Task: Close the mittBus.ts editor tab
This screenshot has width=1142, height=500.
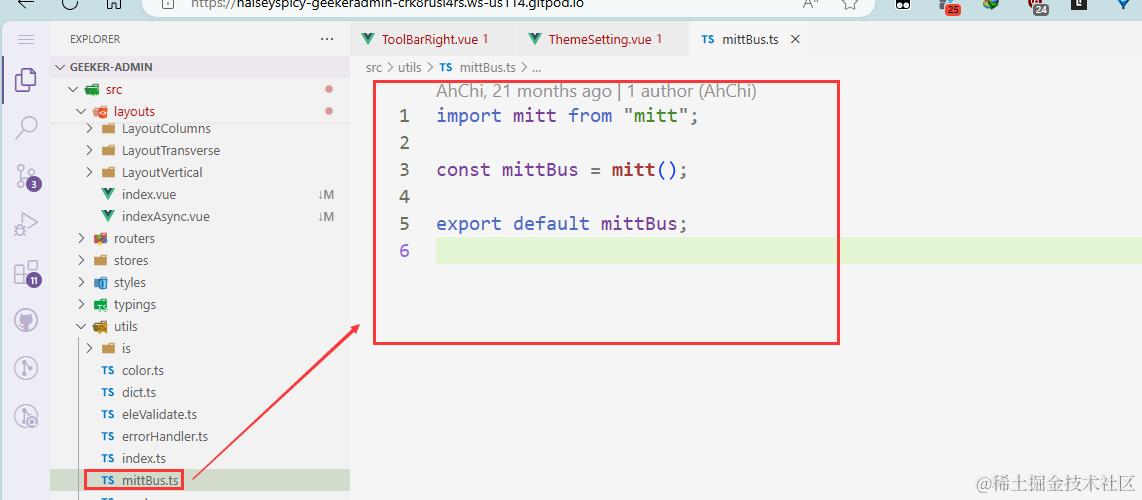Action: [795, 39]
